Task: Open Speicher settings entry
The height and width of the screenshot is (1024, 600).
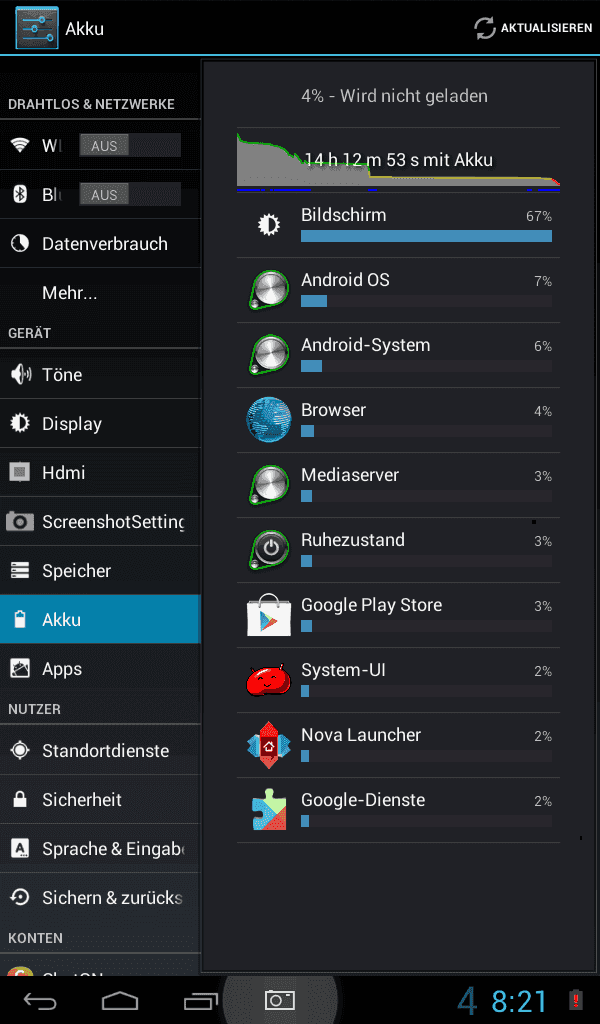Action: coord(100,570)
